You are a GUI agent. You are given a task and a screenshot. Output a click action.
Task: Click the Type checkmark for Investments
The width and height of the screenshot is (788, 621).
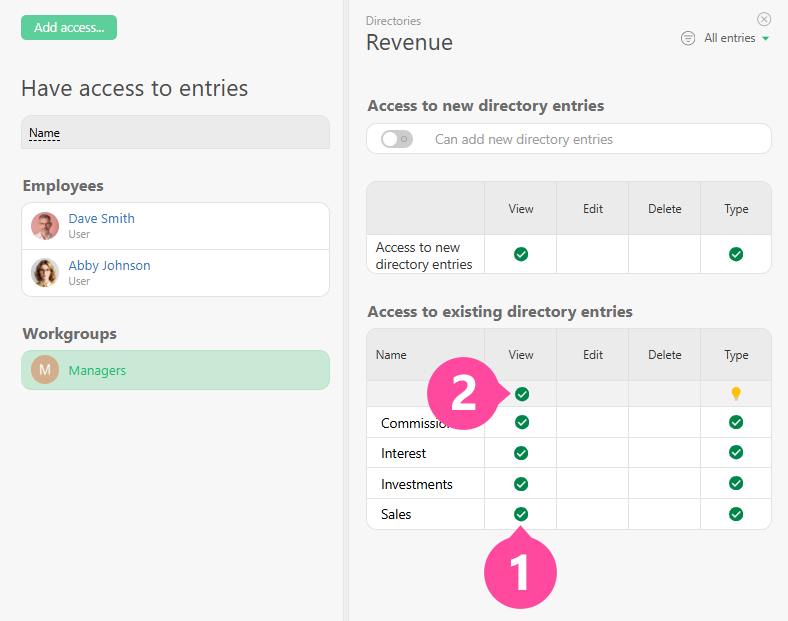(736, 484)
